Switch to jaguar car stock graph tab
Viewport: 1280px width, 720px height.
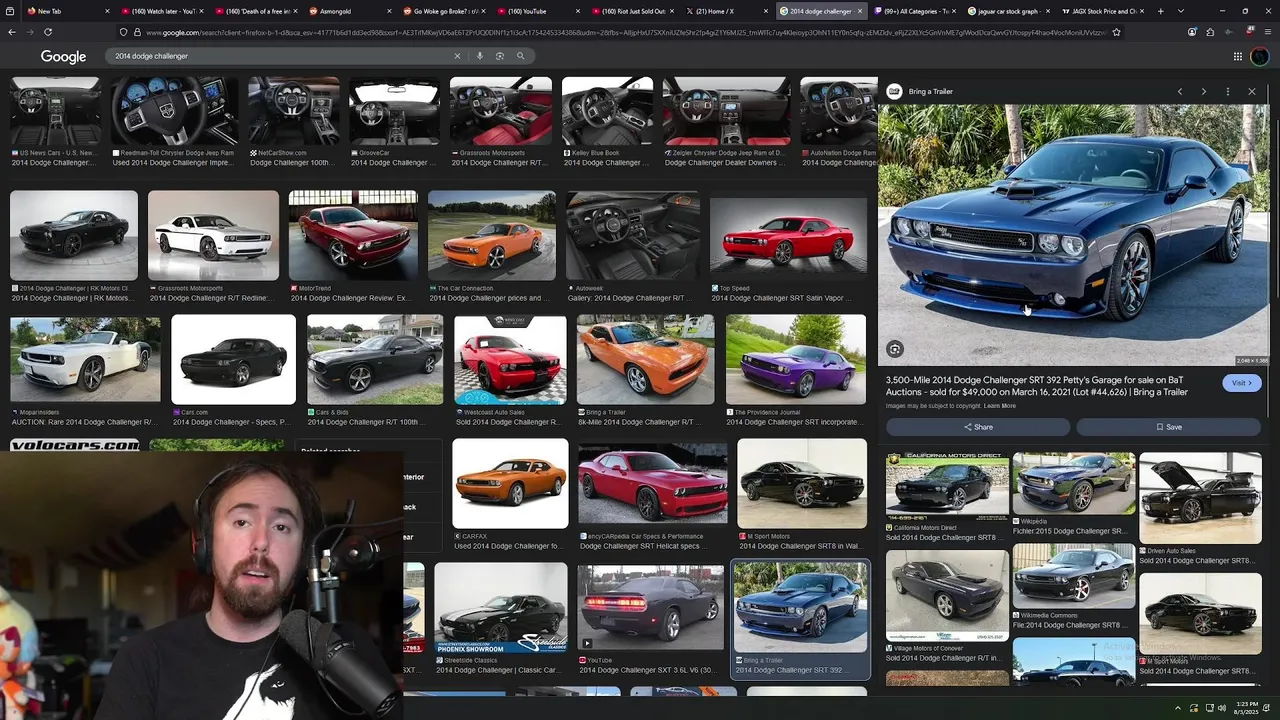[x=1008, y=11]
